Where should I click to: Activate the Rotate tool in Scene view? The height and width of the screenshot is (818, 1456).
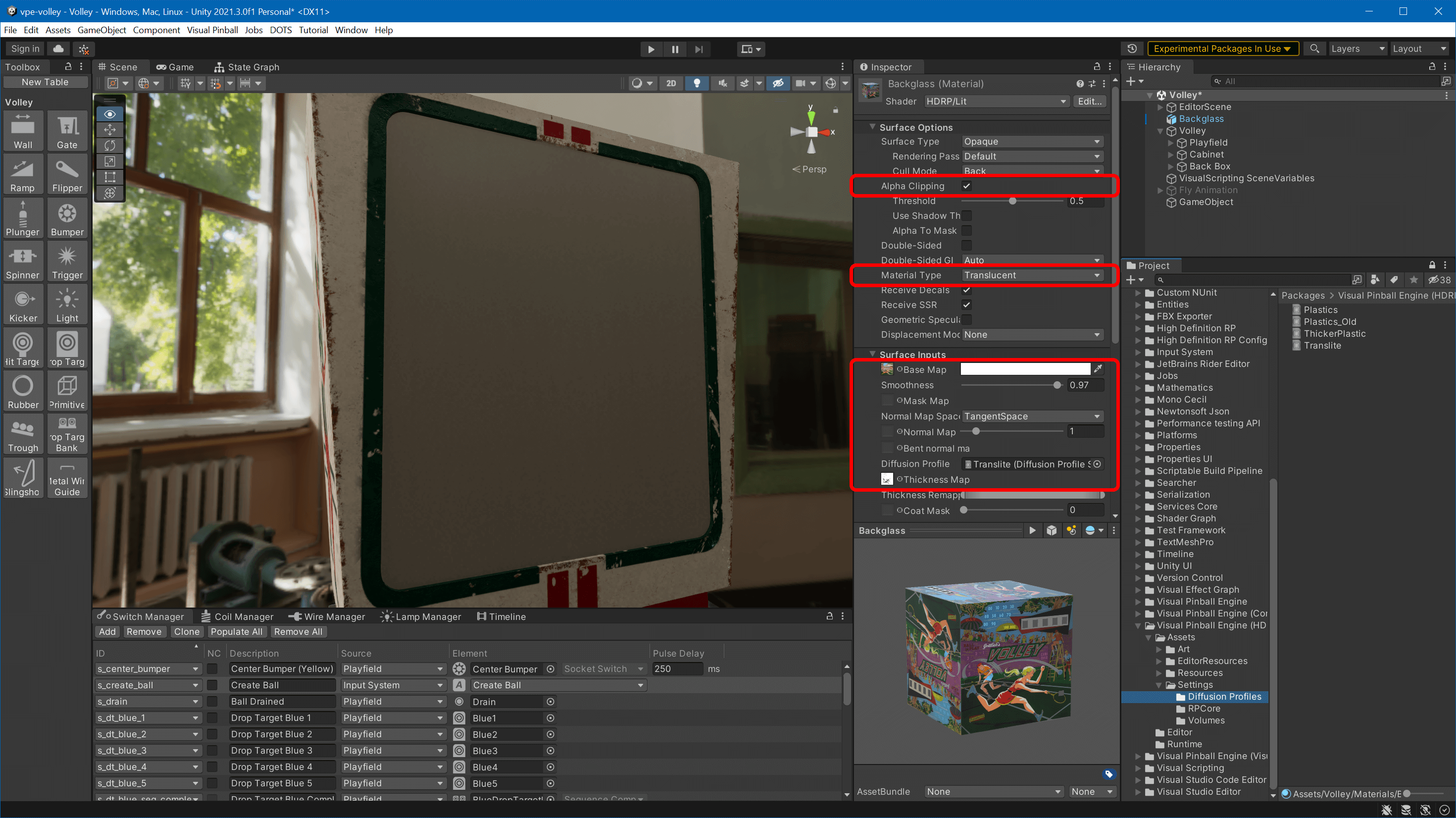tap(109, 145)
